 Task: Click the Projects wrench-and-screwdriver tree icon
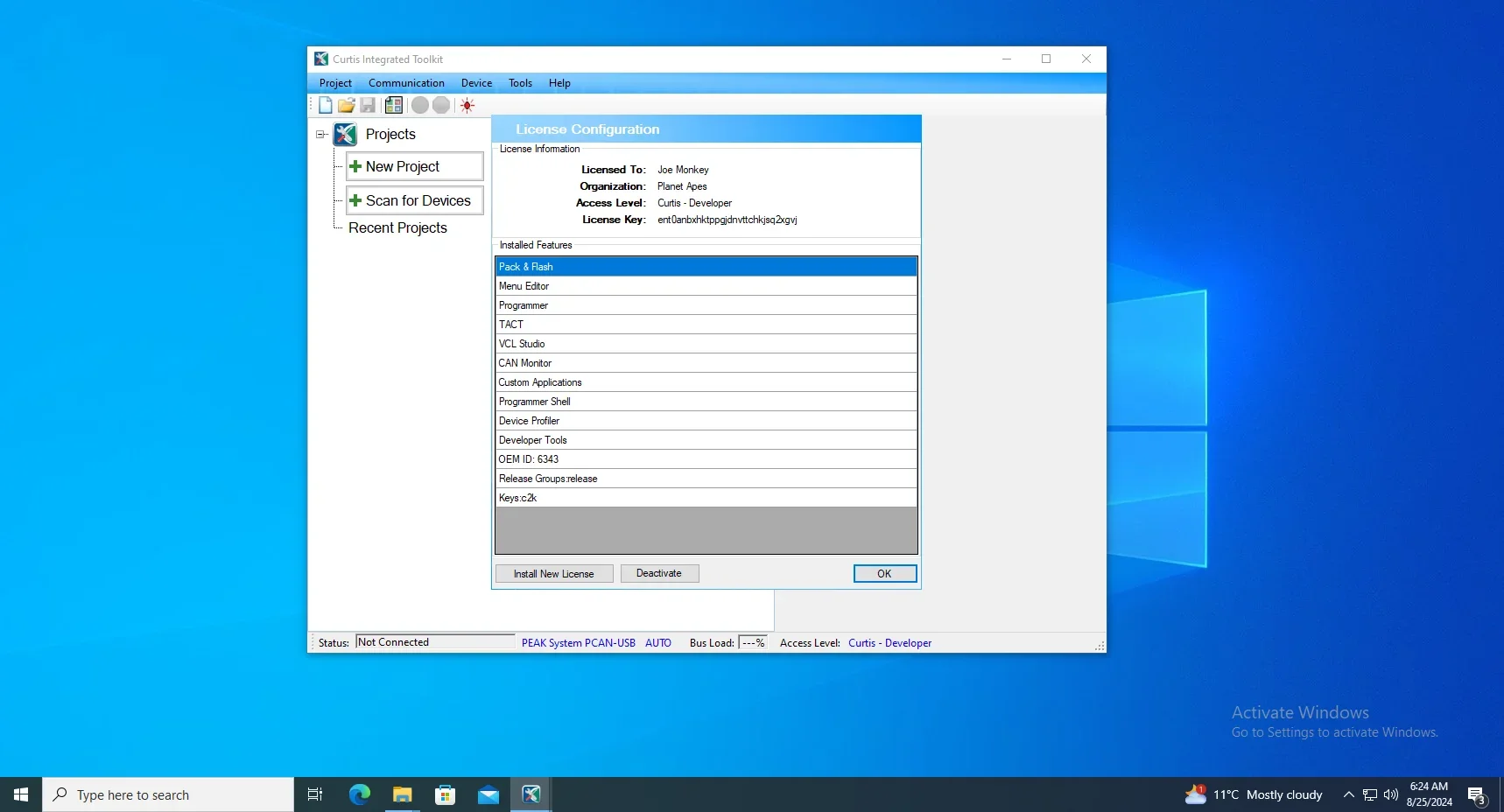346,135
